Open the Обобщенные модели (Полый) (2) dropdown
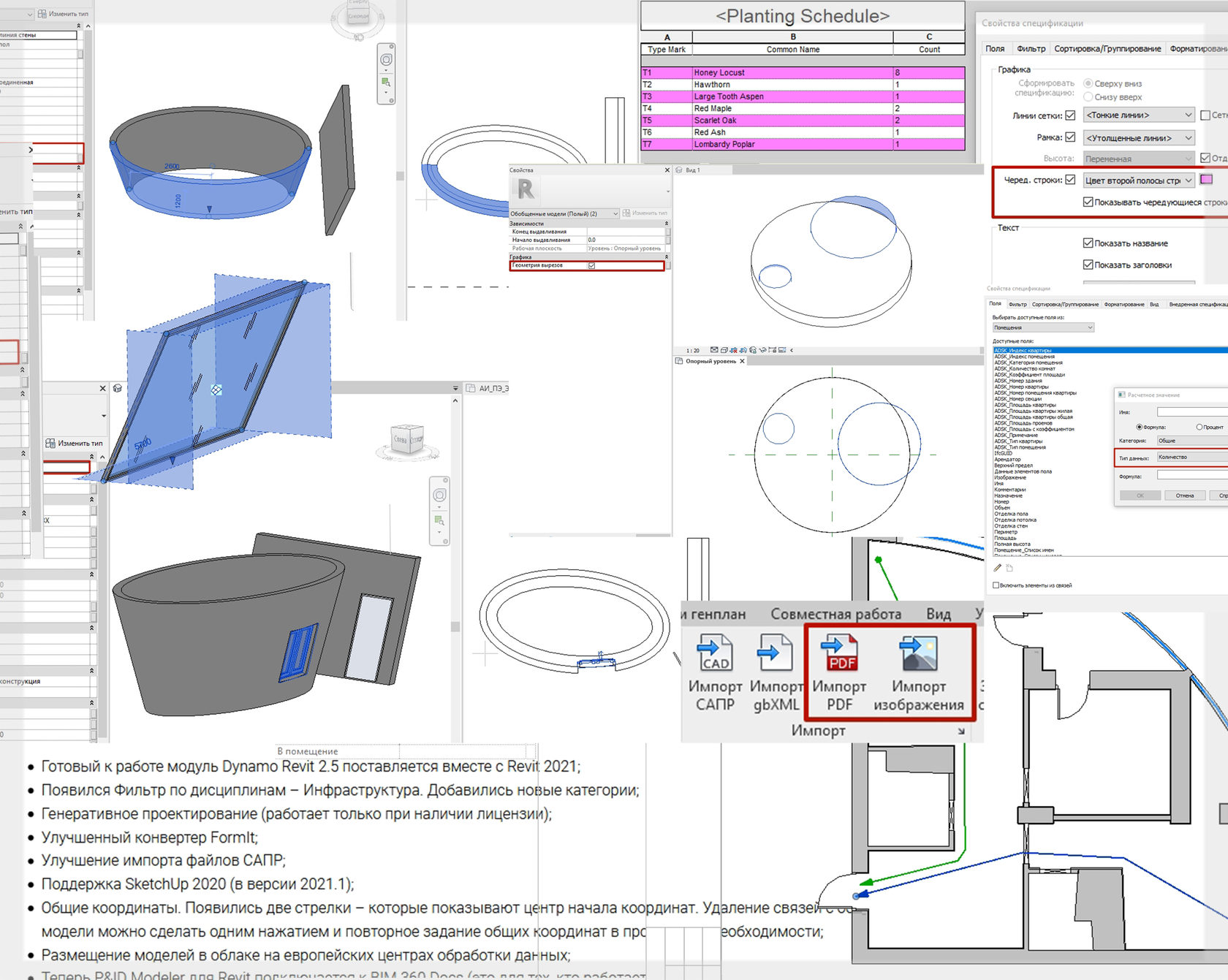1228x980 pixels. [564, 213]
